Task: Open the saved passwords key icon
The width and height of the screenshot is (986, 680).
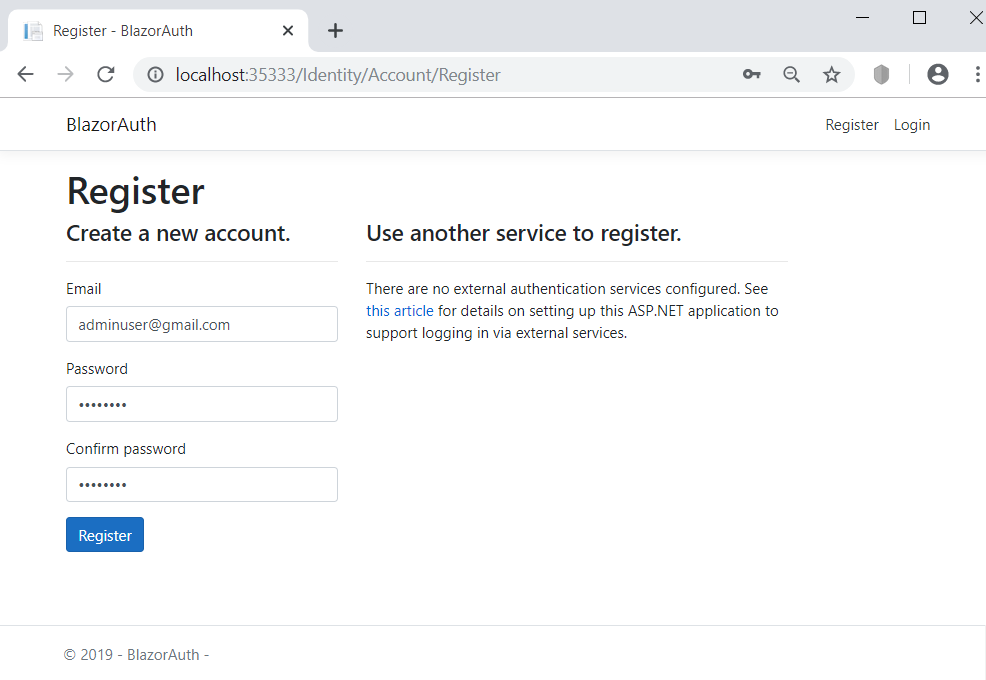Action: point(751,74)
